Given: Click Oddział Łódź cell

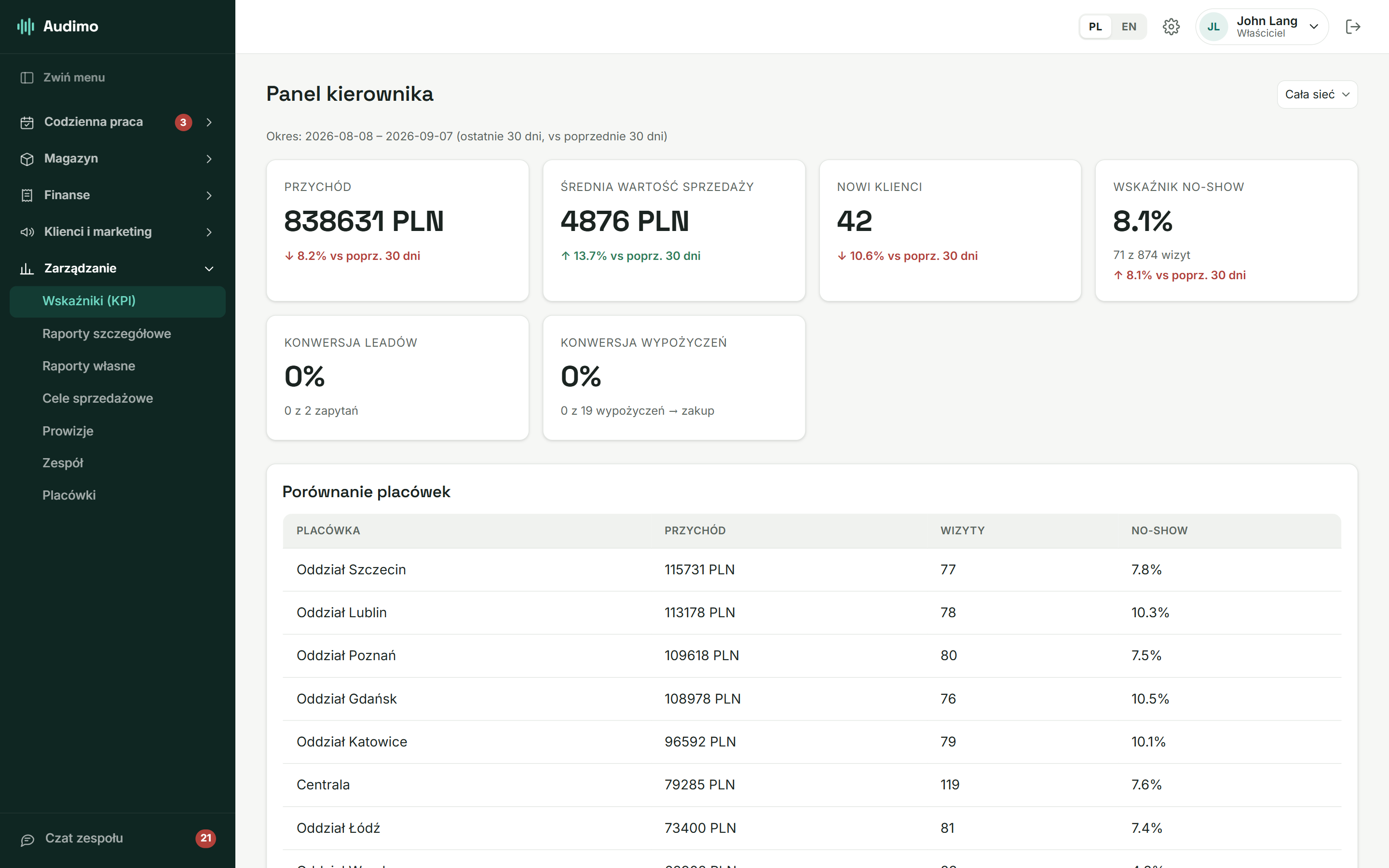Looking at the screenshot, I should [338, 828].
